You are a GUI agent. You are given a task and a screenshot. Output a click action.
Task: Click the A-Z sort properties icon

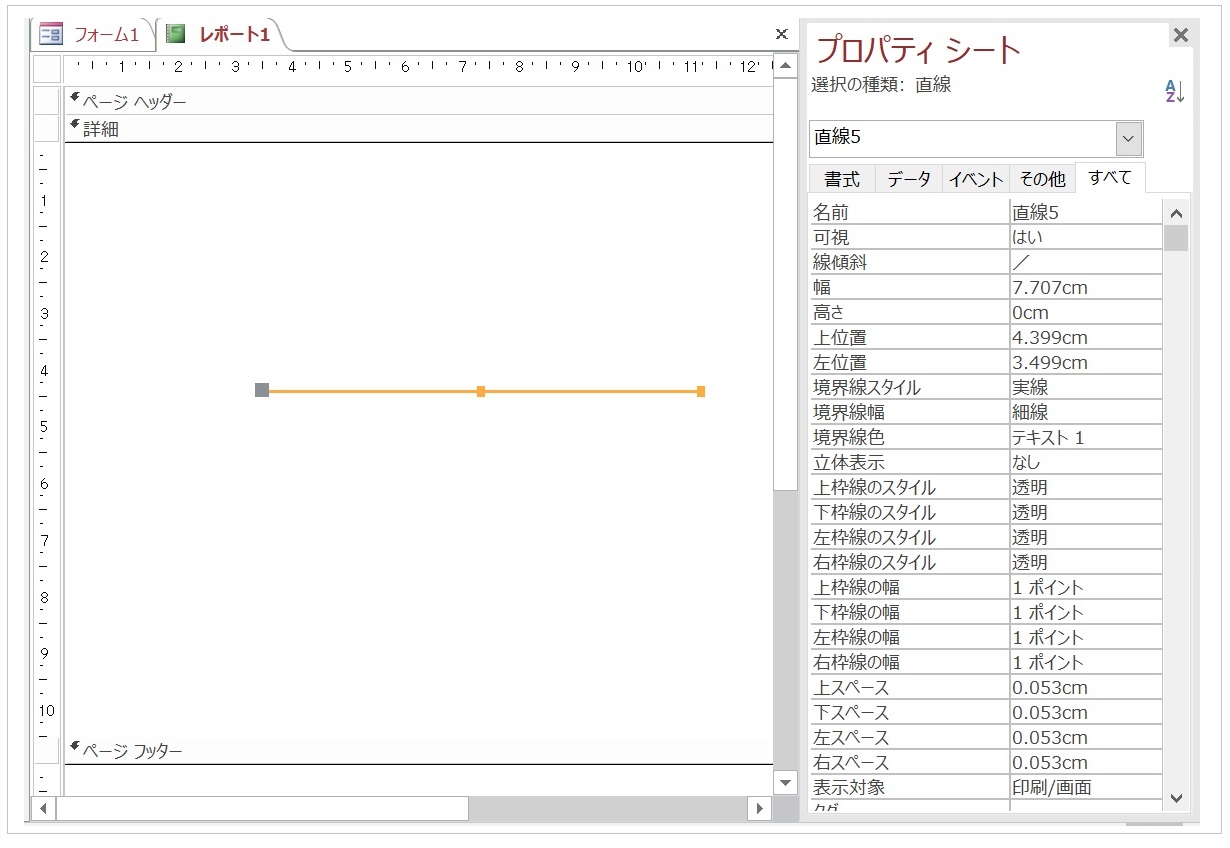(x=1175, y=91)
